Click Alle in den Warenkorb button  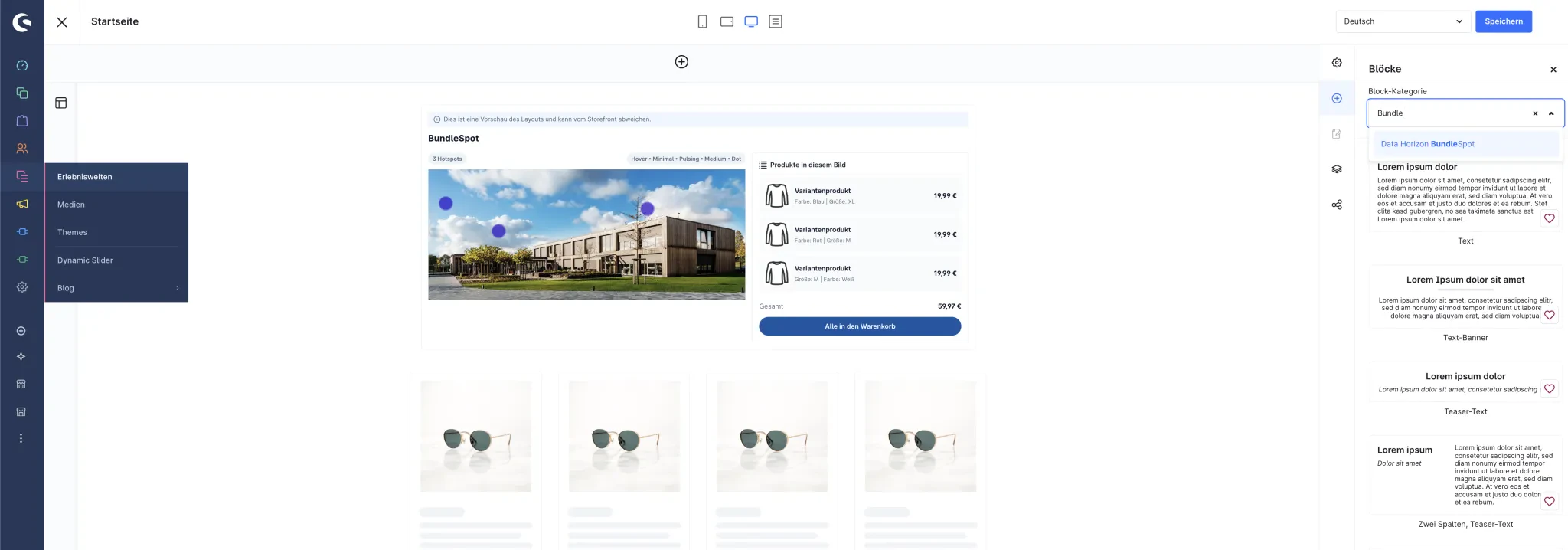click(860, 326)
